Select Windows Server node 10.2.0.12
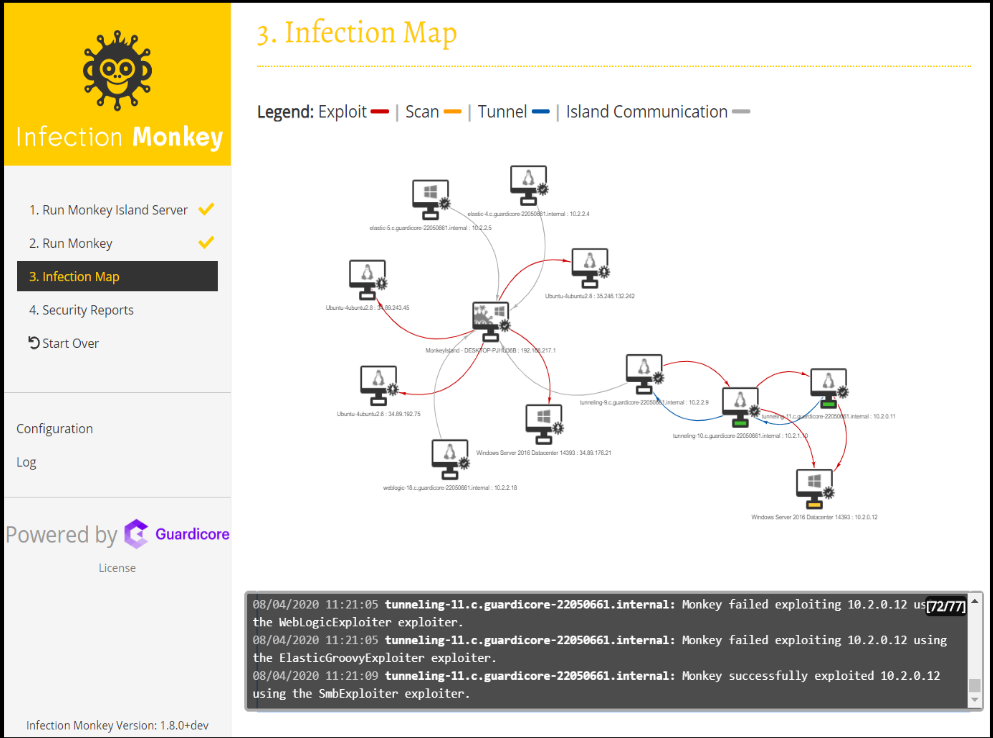The height and width of the screenshot is (738, 993). click(815, 488)
